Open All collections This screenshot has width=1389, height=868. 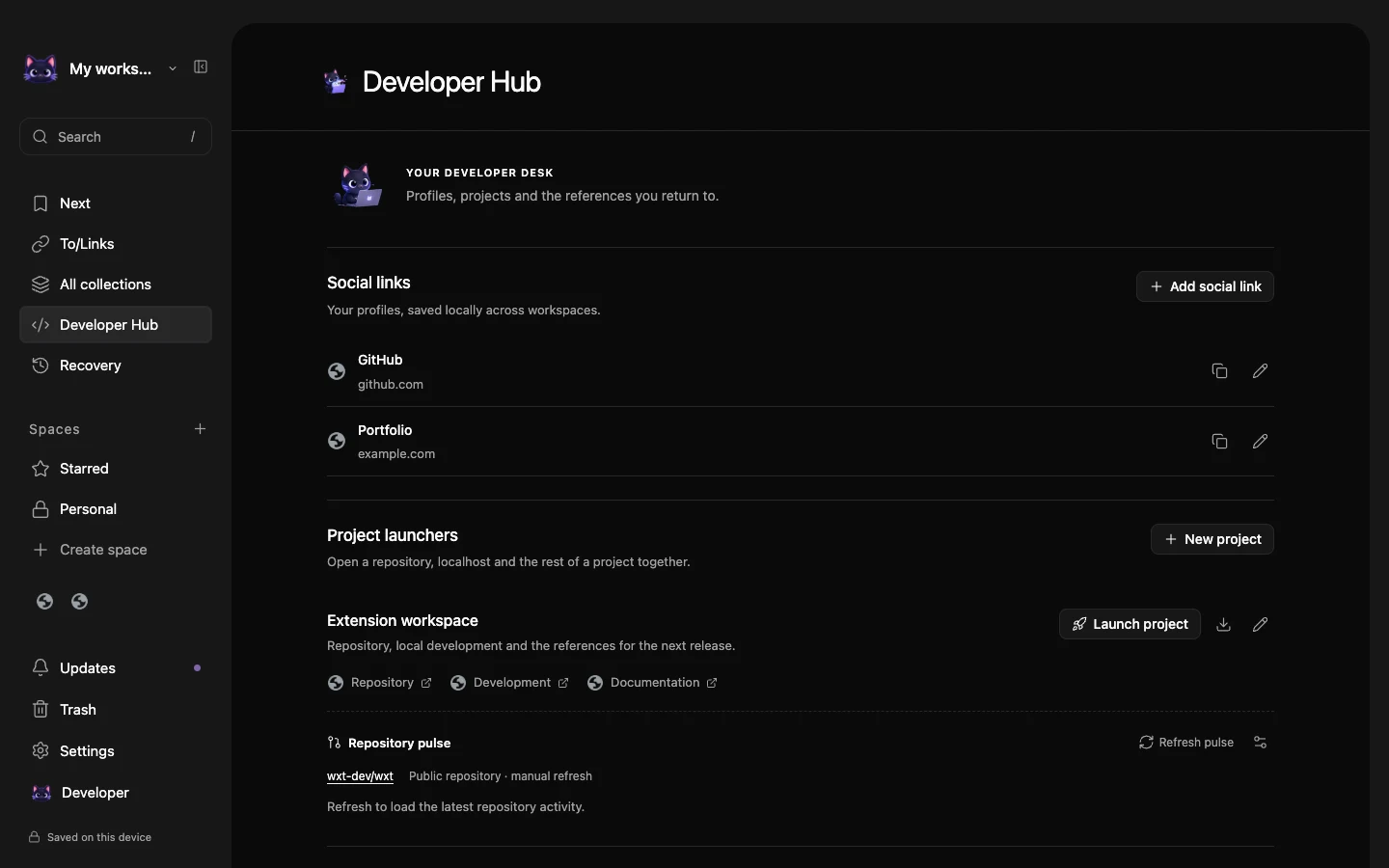click(116, 285)
